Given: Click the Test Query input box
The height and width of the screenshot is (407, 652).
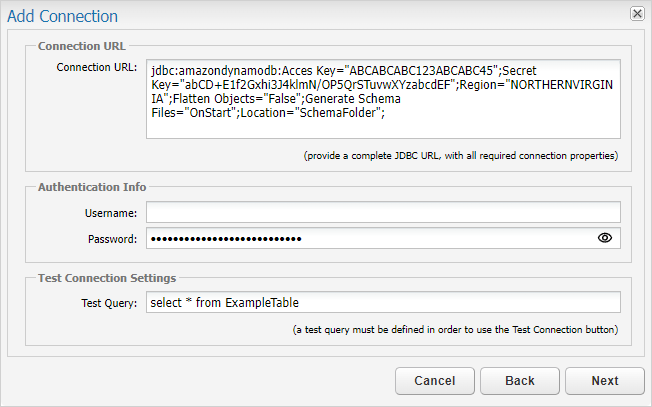Looking at the screenshot, I should [x=383, y=302].
